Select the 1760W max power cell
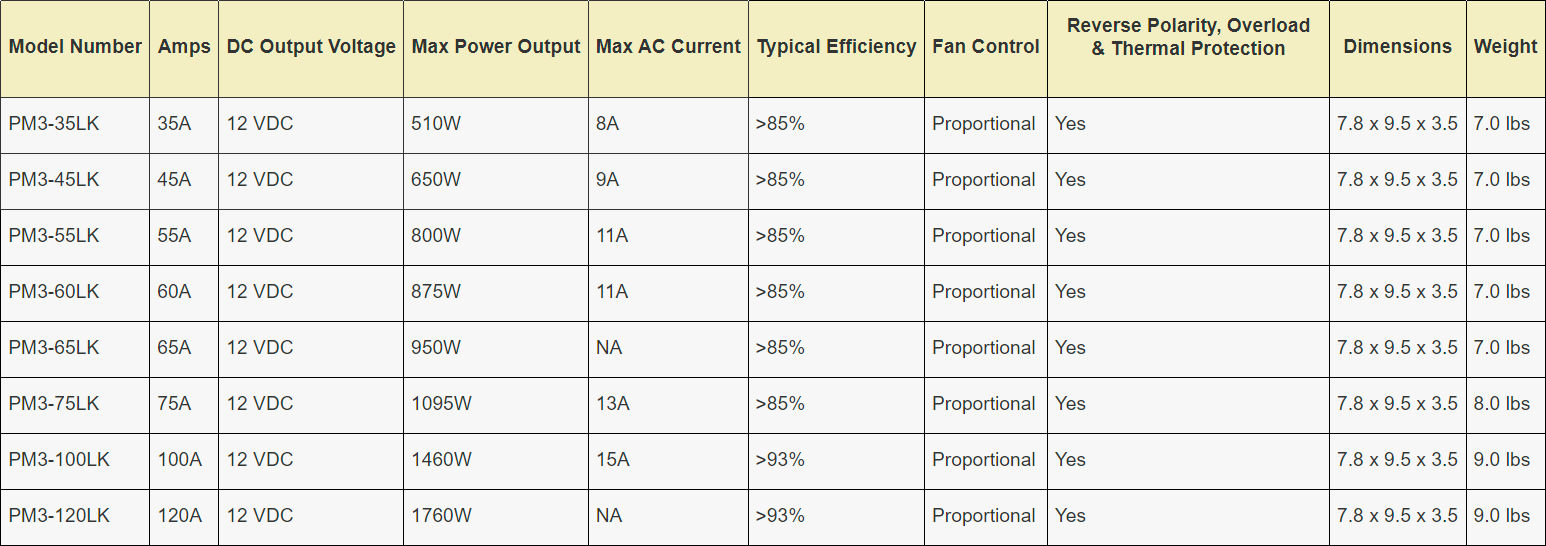Image resolution: width=1546 pixels, height=546 pixels. coord(441,516)
